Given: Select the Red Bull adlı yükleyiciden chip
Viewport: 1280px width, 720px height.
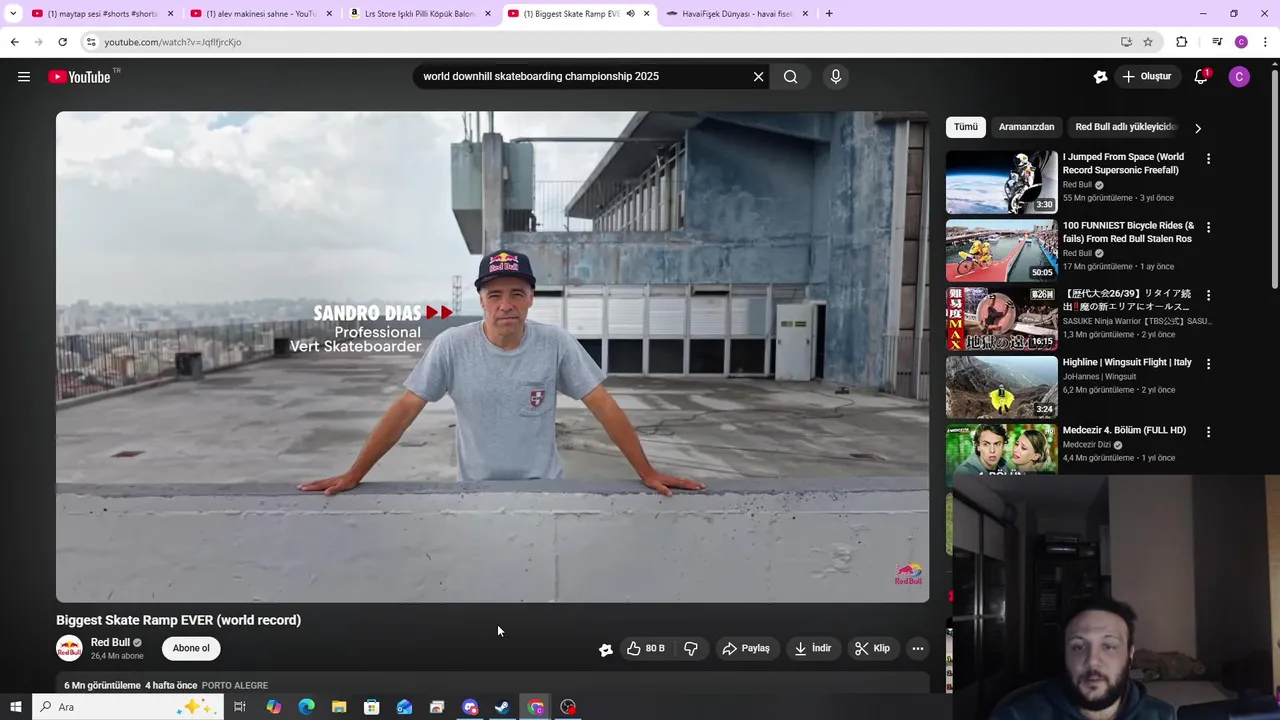Looking at the screenshot, I should (x=1126, y=127).
